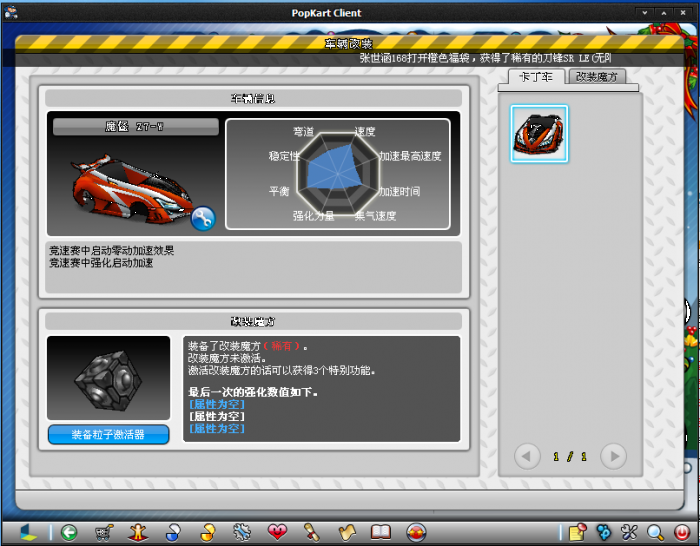The height and width of the screenshot is (546, 700).
Task: Click the blue cube logo icon
Action: pos(29,532)
